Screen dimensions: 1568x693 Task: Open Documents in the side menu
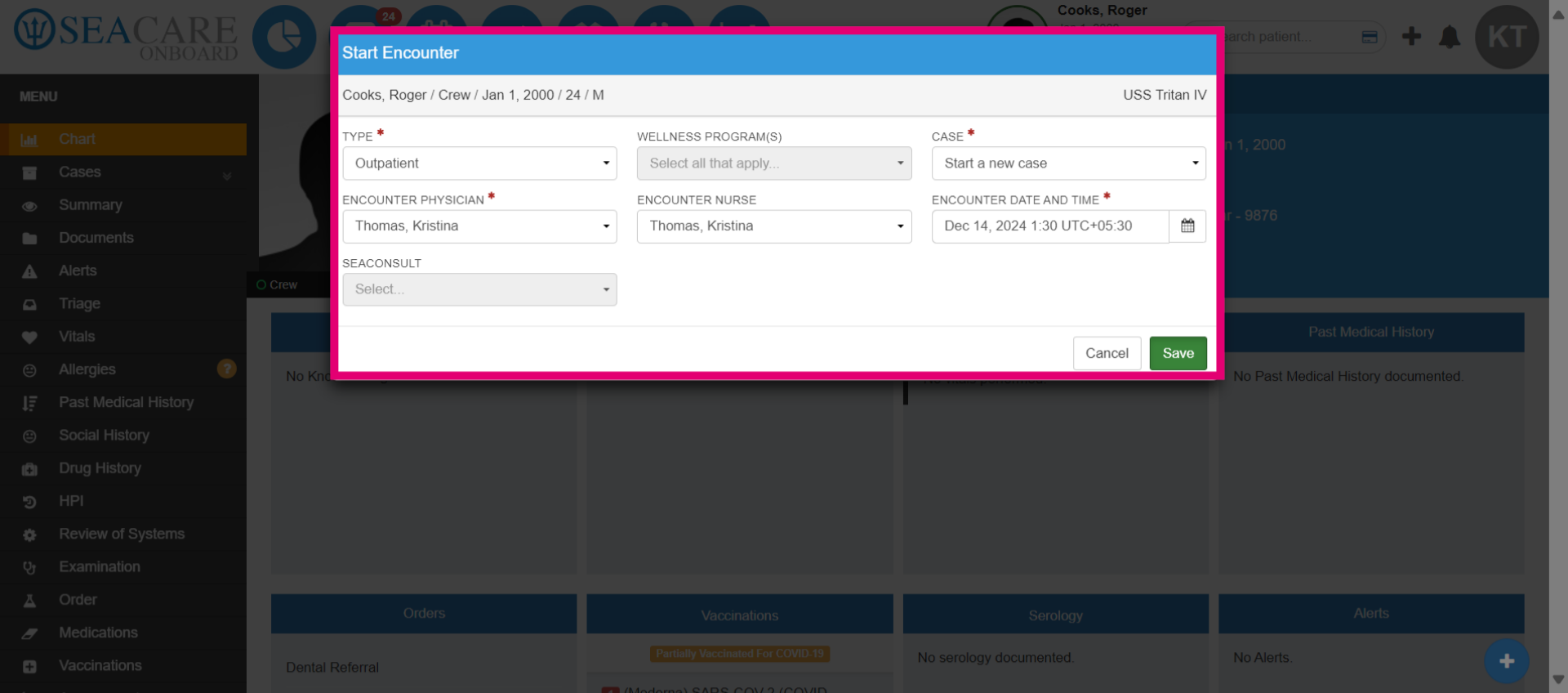[x=123, y=238]
